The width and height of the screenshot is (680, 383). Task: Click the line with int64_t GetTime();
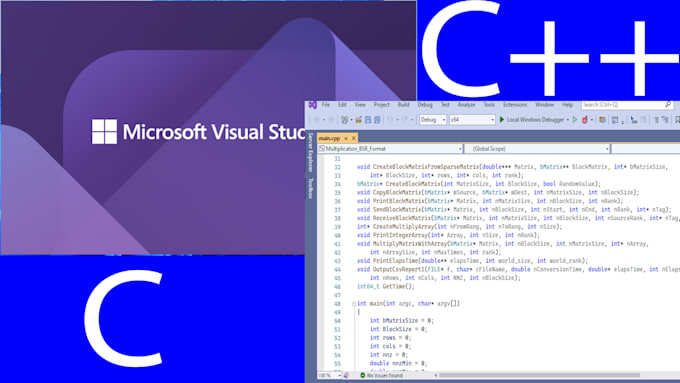tap(386, 287)
